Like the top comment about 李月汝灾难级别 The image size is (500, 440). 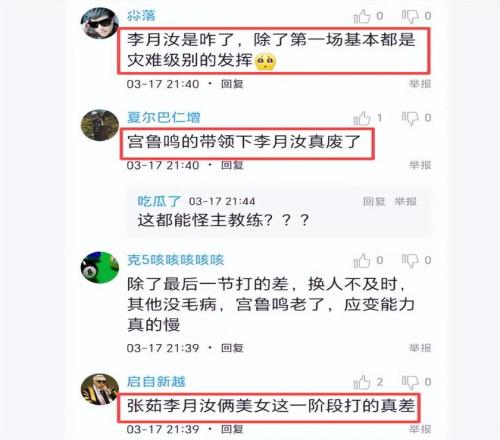(362, 16)
